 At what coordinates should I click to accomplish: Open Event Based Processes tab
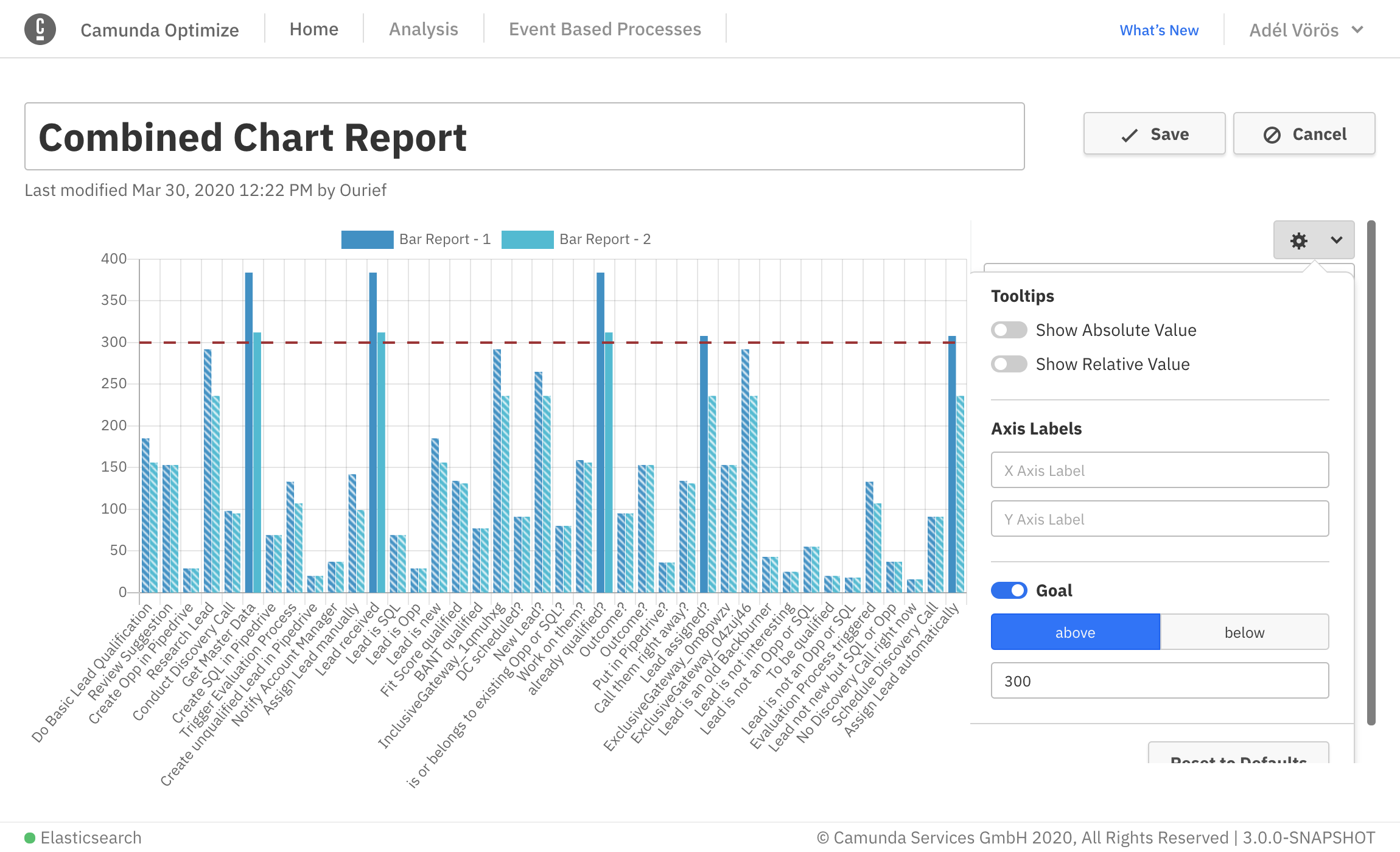click(x=604, y=29)
